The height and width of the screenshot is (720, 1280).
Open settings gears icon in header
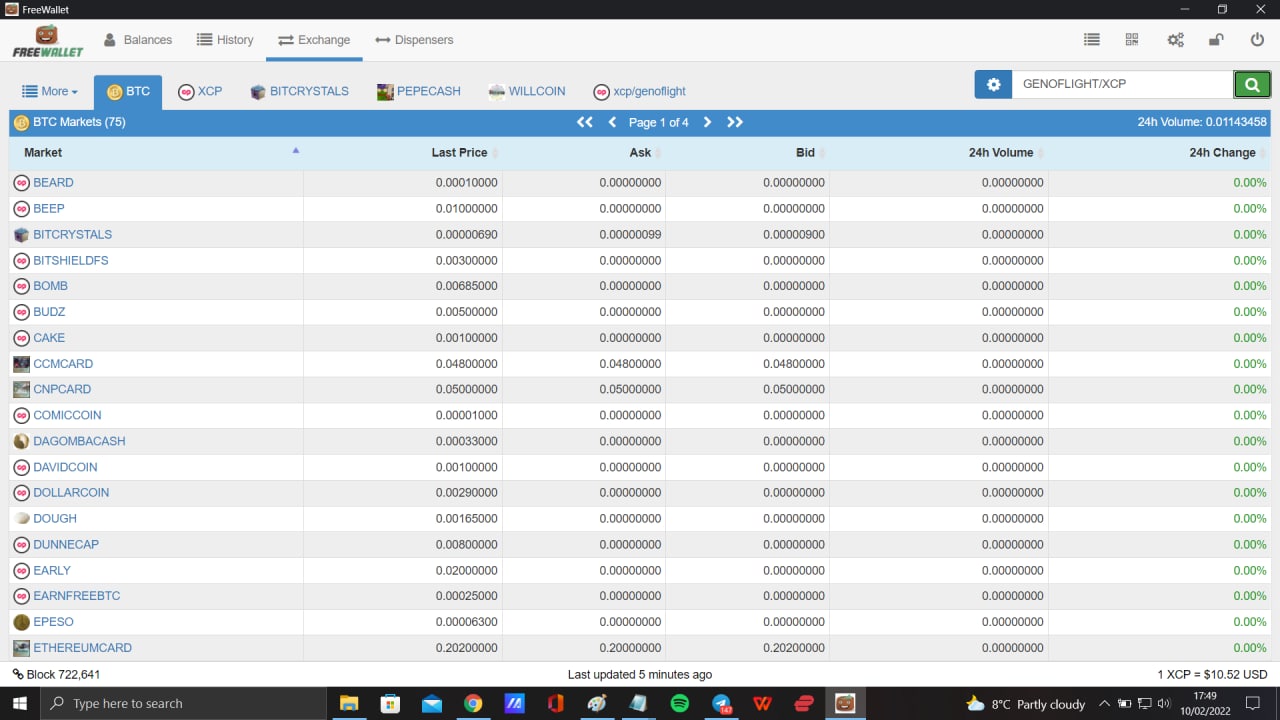1175,40
